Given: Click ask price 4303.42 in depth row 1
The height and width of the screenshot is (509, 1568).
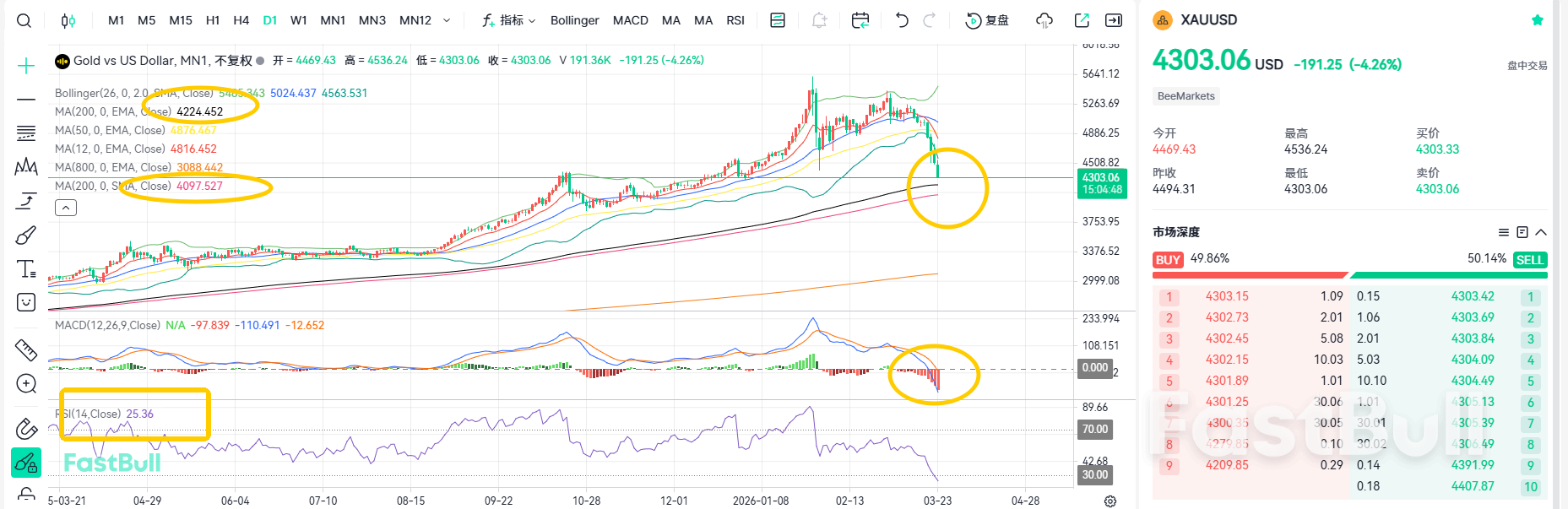Looking at the screenshot, I should pyautogui.click(x=1473, y=296).
